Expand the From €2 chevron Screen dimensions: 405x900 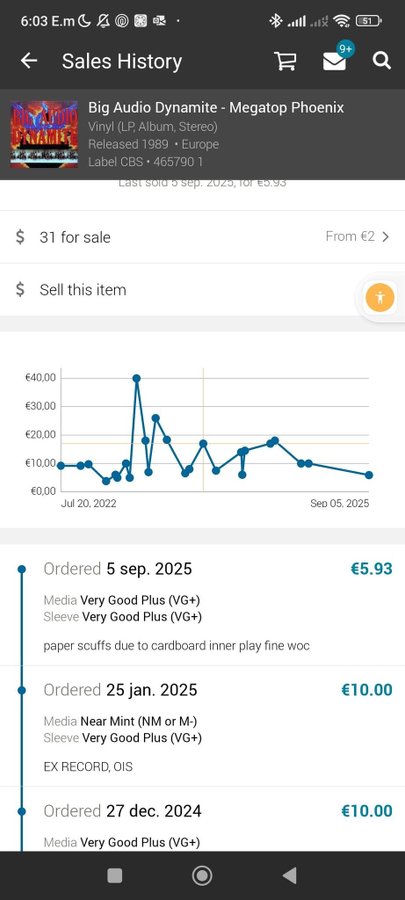[x=385, y=236]
